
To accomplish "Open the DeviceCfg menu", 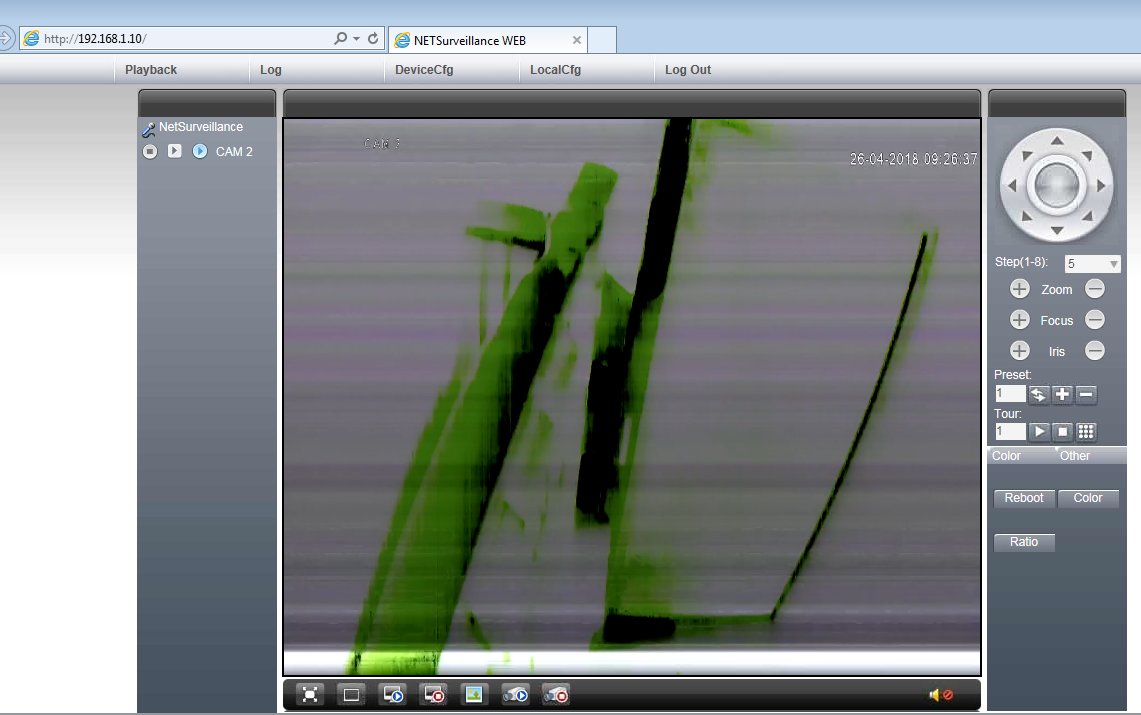I will coord(424,70).
